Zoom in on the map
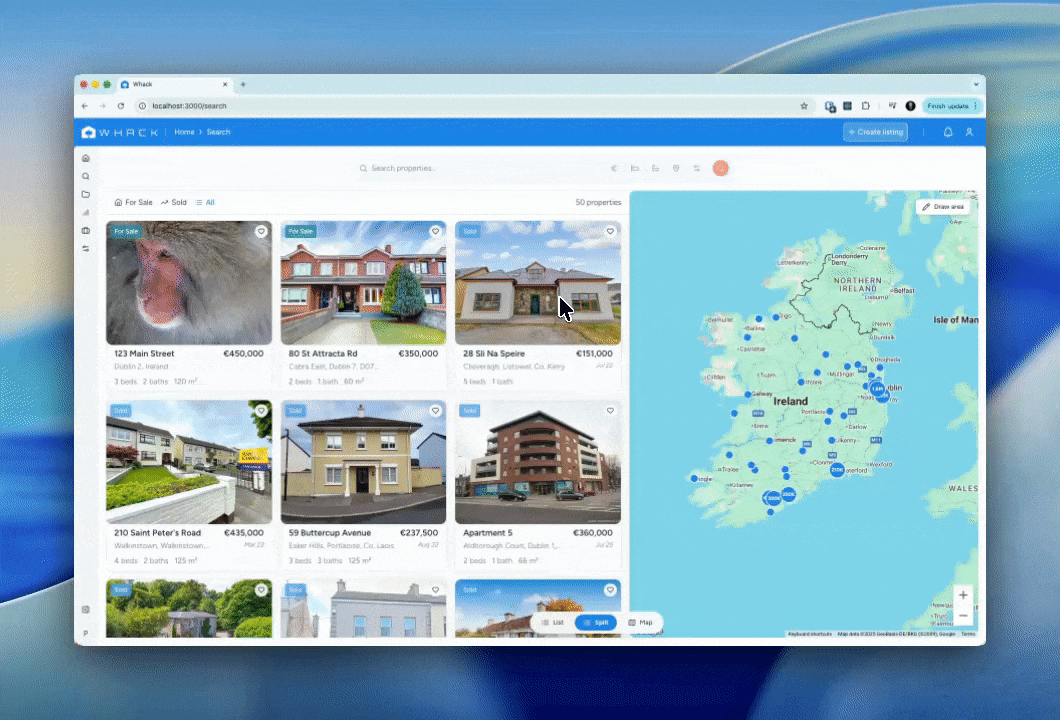The width and height of the screenshot is (1060, 720). (963, 595)
